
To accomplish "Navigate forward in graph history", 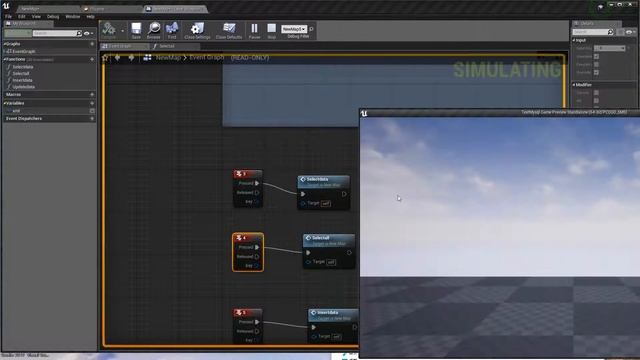I will pos(131,58).
